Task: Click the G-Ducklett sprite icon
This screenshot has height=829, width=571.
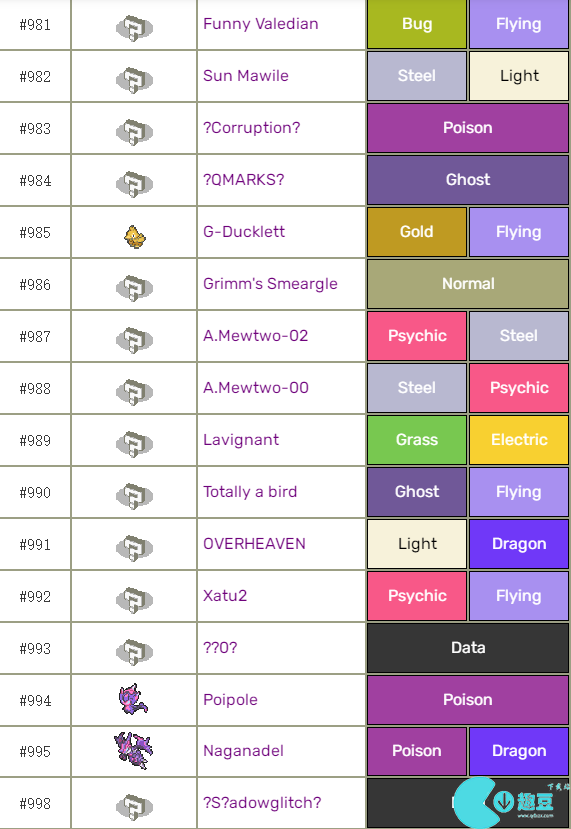Action: tap(135, 236)
